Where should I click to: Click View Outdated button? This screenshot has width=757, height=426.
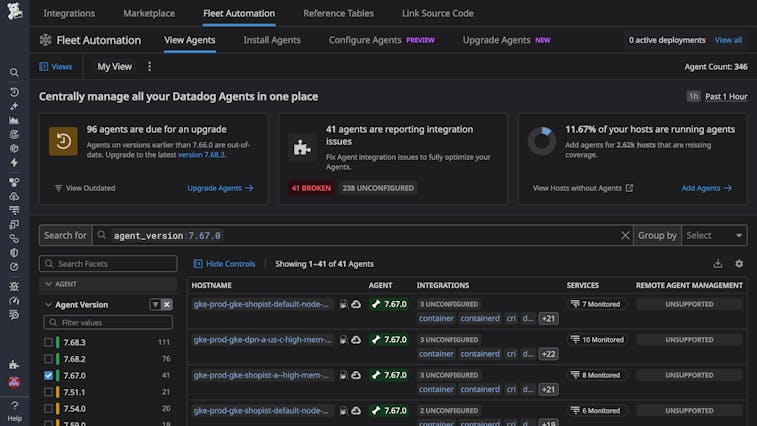click(x=85, y=188)
